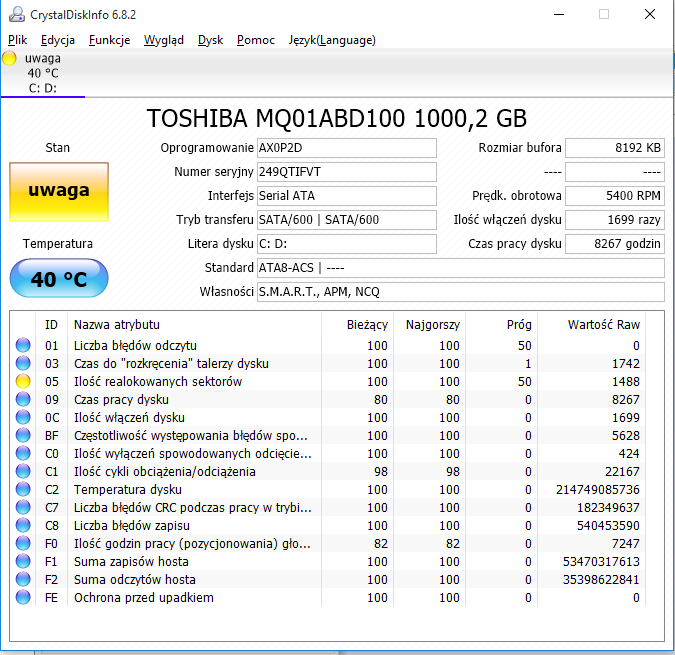Click the 8267 godzin power-on hours field
This screenshot has height=655, width=675.
(615, 244)
